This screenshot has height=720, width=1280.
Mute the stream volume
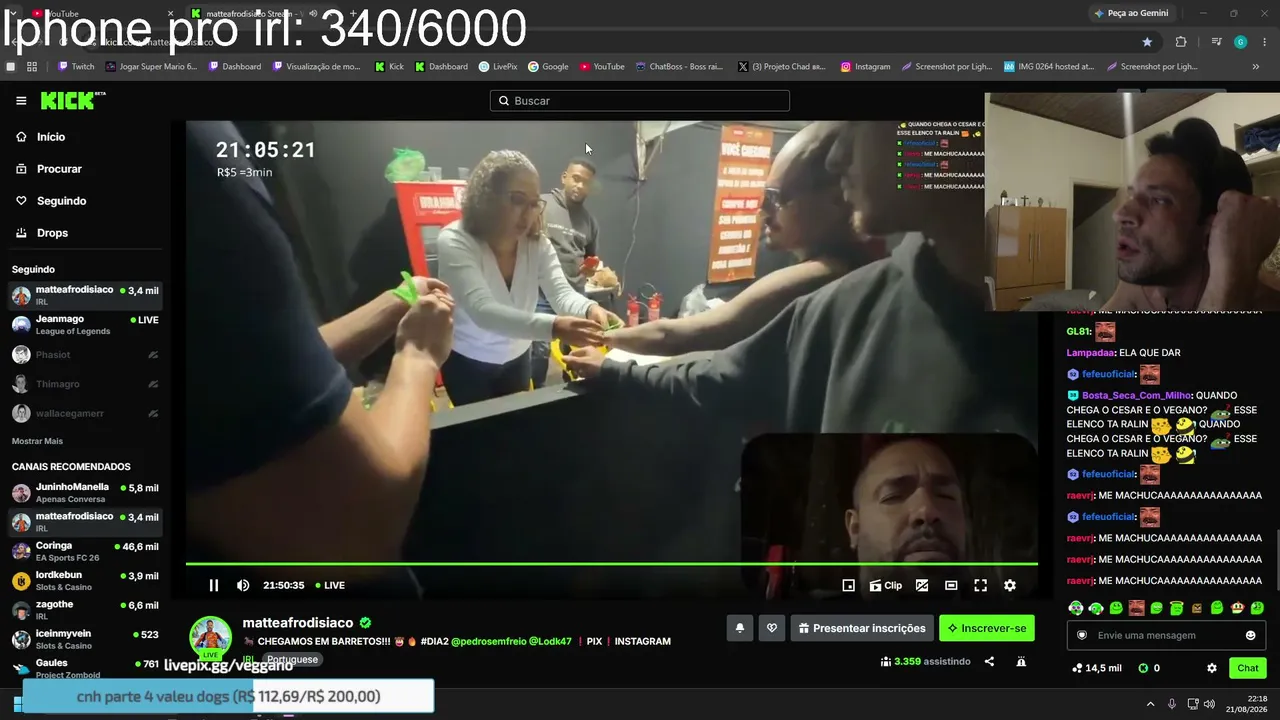click(x=243, y=585)
